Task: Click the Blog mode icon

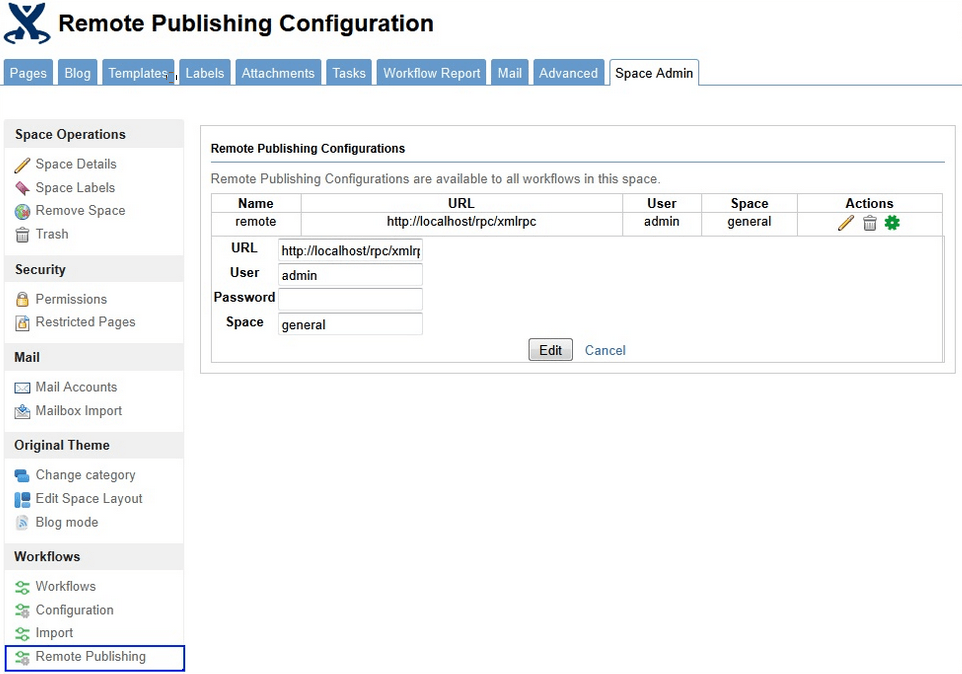Action: pos(22,522)
